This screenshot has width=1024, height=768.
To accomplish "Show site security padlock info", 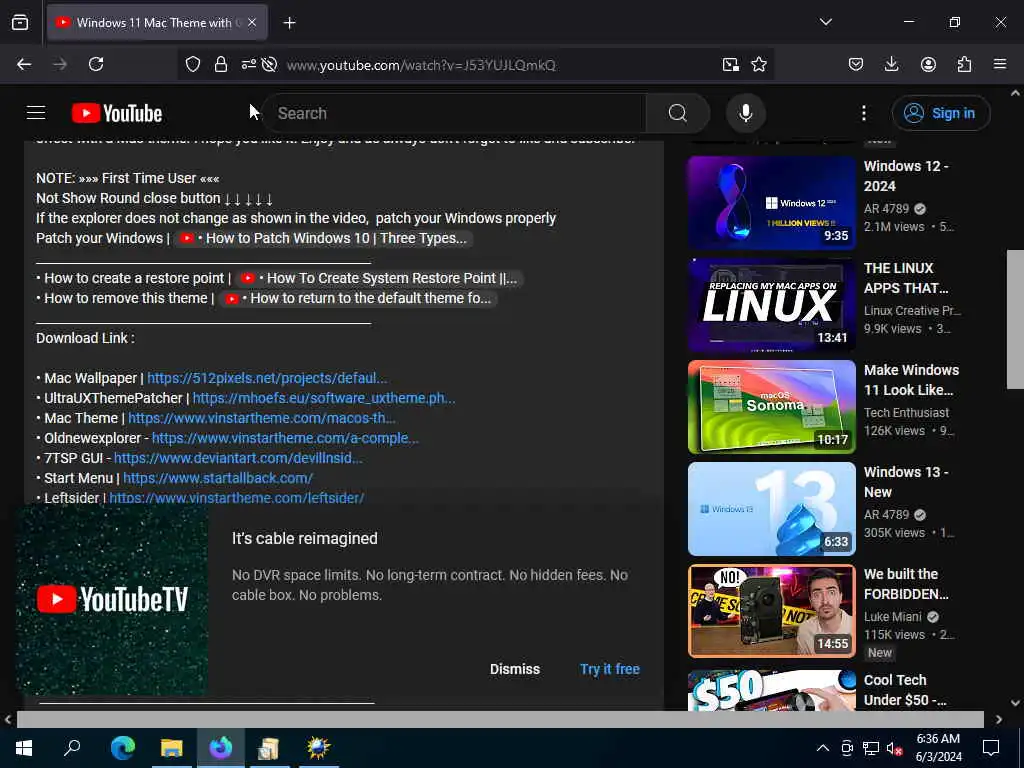I will click(221, 64).
